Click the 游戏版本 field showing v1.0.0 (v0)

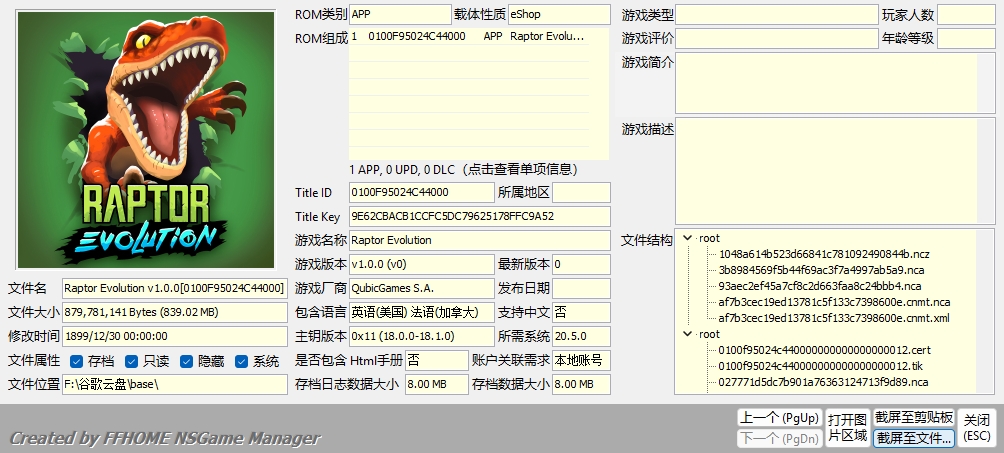pyautogui.click(x=422, y=264)
